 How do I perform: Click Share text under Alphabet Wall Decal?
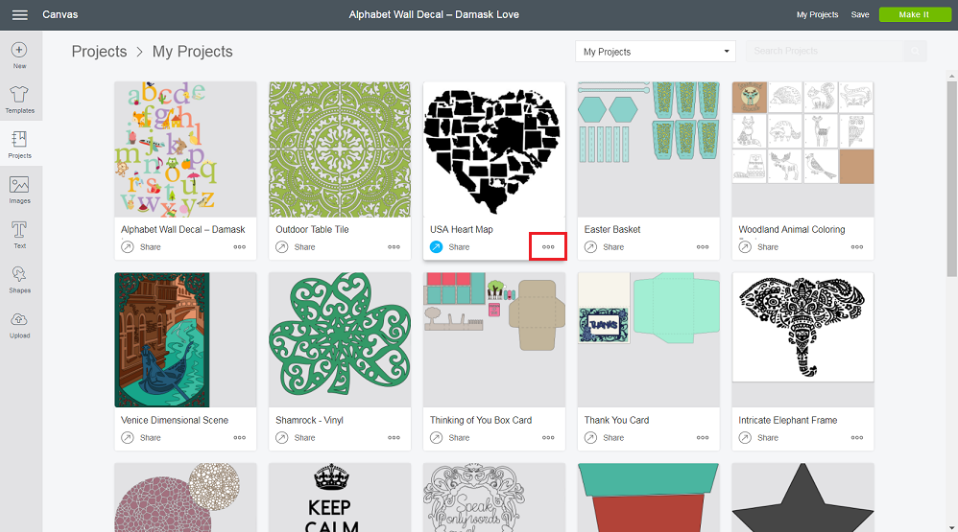150,247
